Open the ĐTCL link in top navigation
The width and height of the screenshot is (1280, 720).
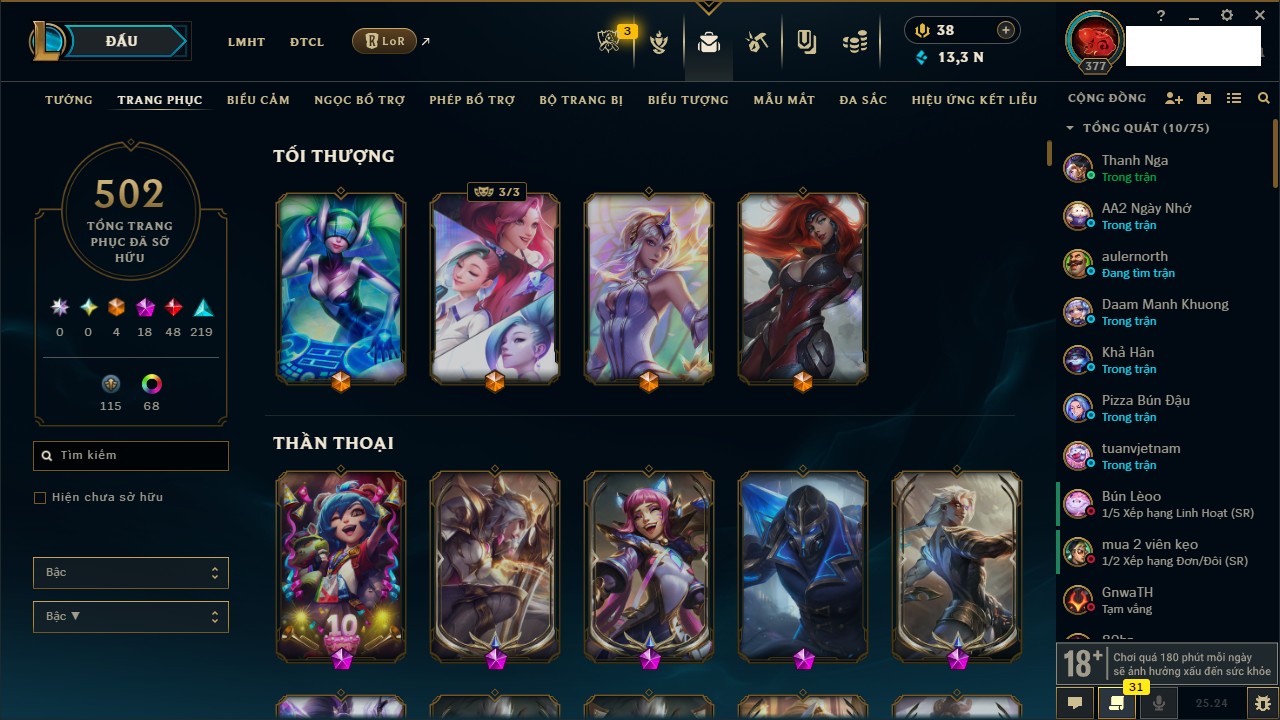pos(307,42)
